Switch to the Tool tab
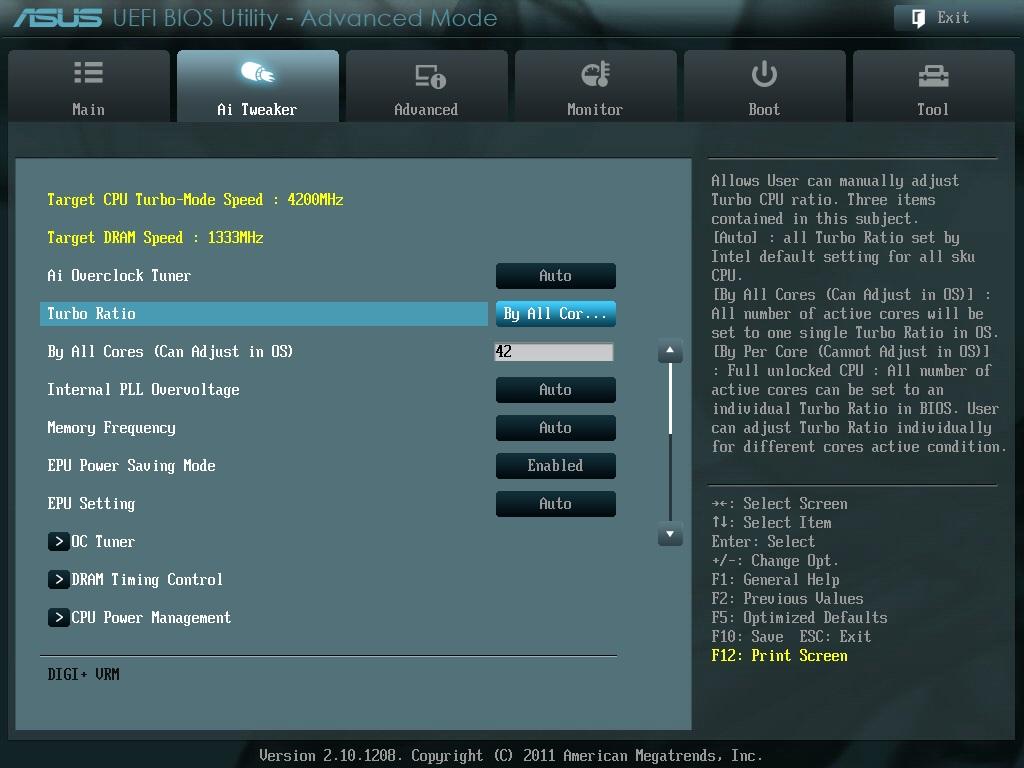Screen dimensions: 1024x768 933,86
